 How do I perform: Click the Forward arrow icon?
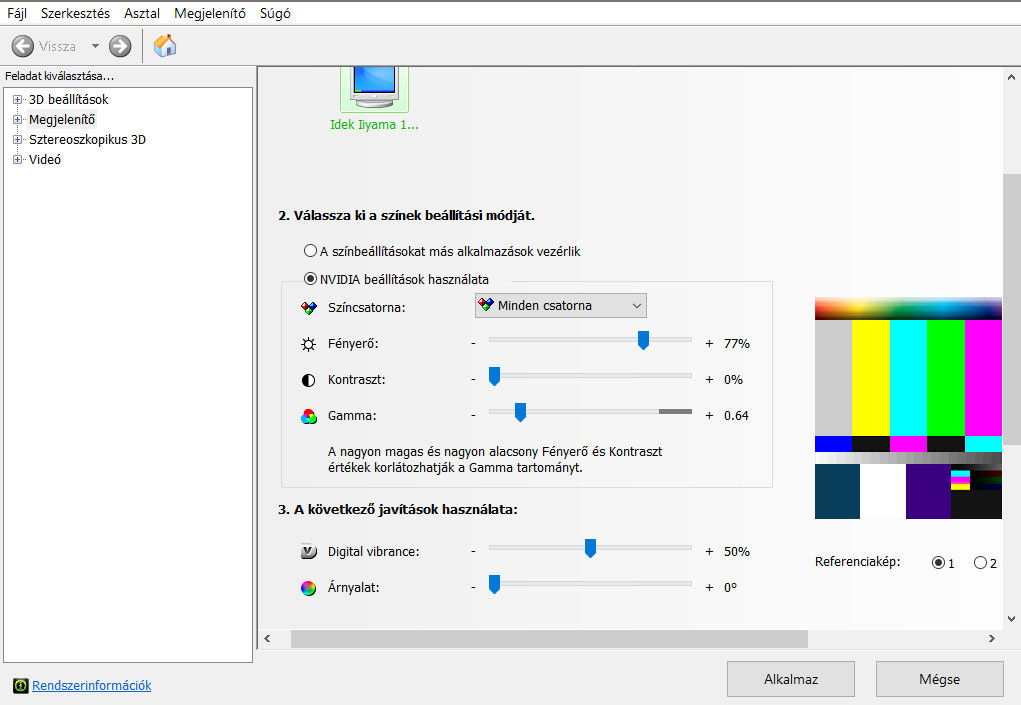[120, 46]
